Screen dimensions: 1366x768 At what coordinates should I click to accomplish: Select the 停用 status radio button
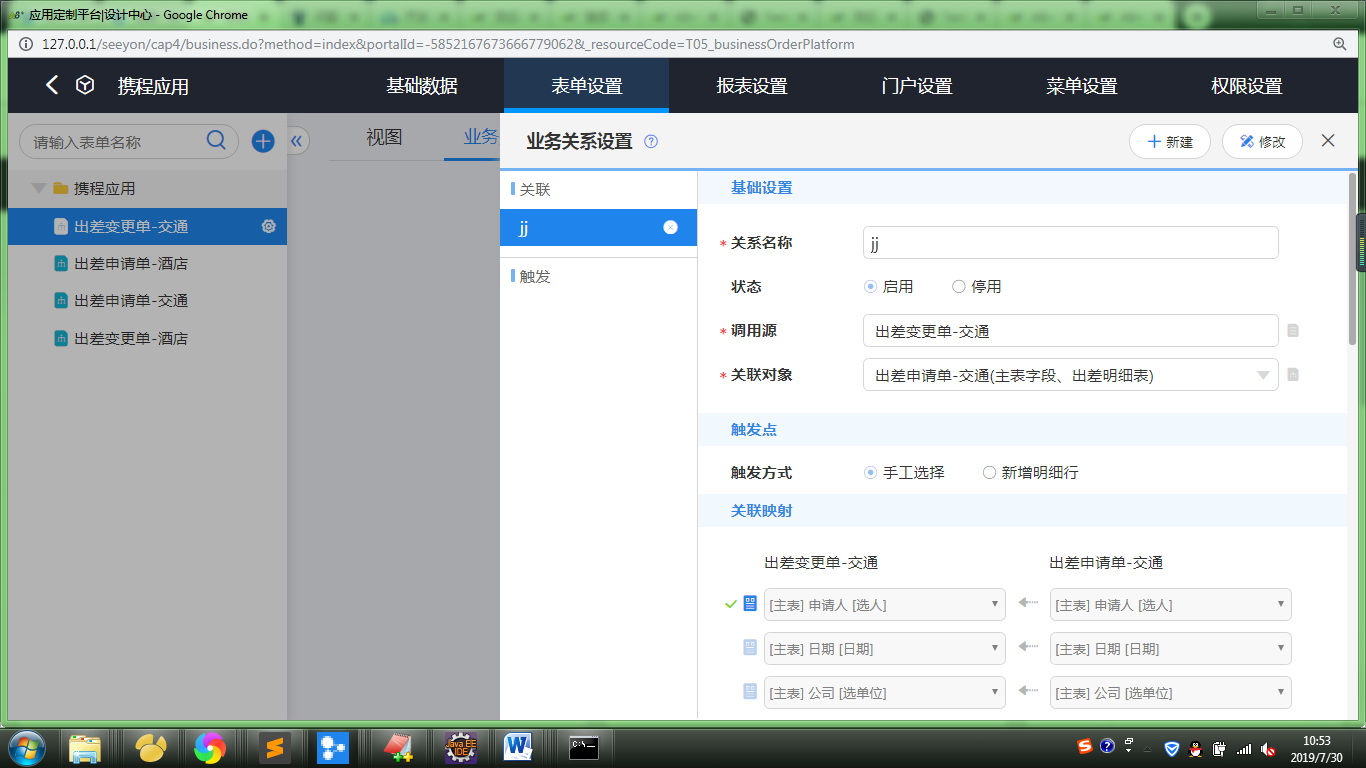(x=959, y=287)
